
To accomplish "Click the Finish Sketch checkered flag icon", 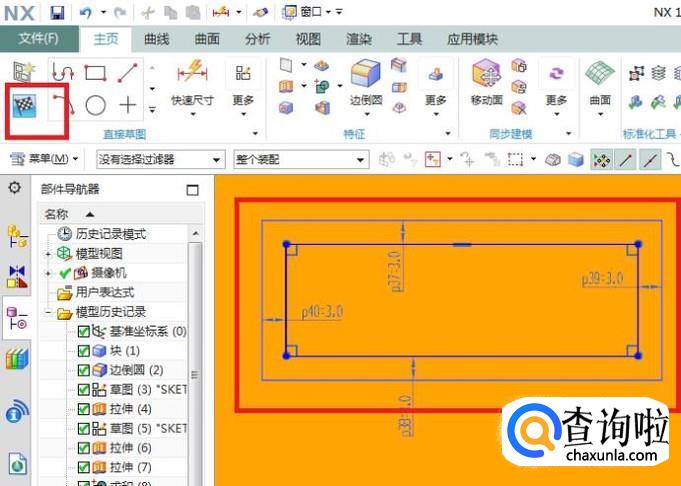I will pyautogui.click(x=24, y=106).
